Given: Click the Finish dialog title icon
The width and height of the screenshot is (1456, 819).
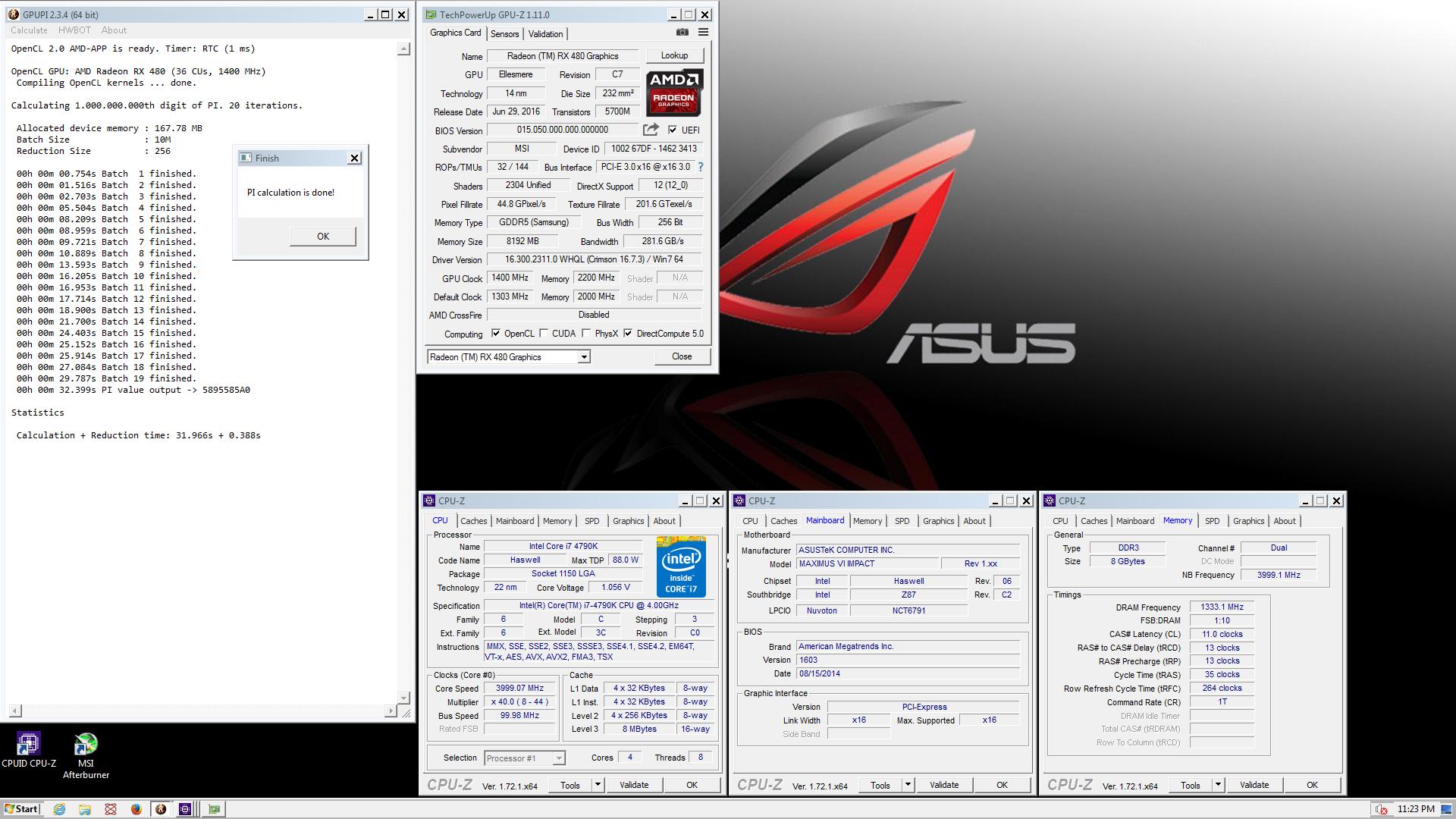Looking at the screenshot, I should [x=245, y=158].
